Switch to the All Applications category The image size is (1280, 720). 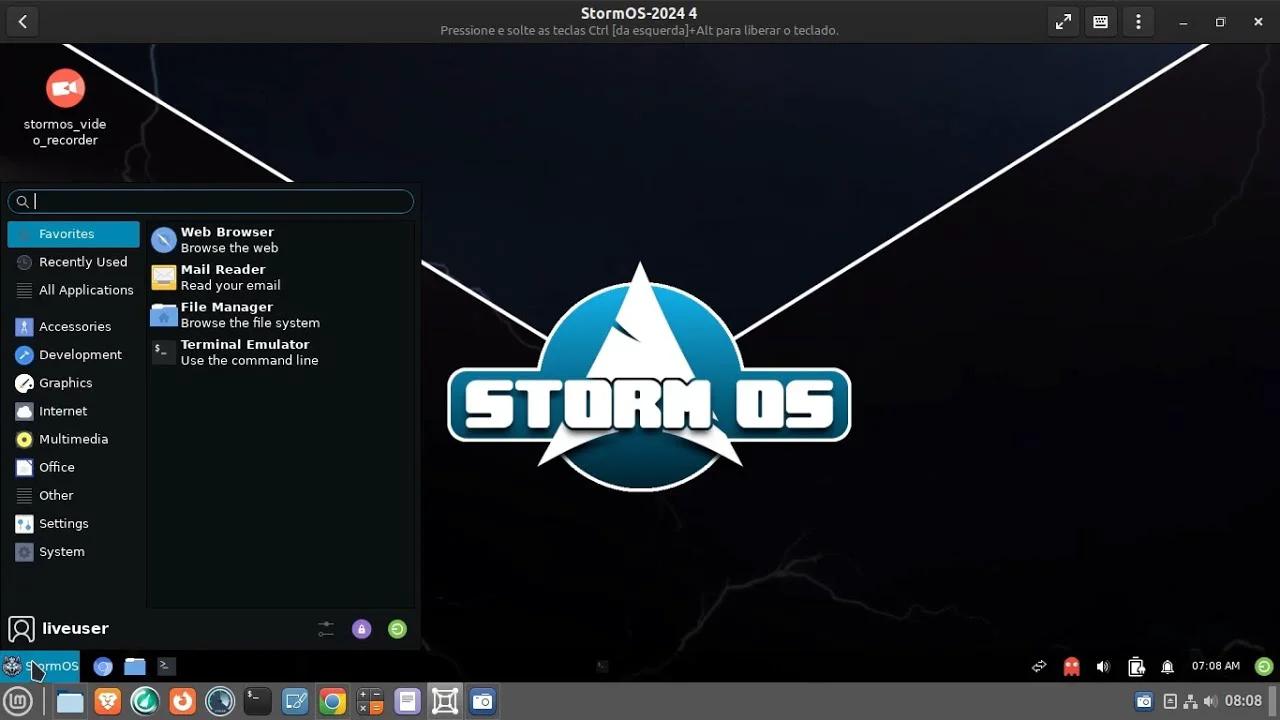pos(85,290)
